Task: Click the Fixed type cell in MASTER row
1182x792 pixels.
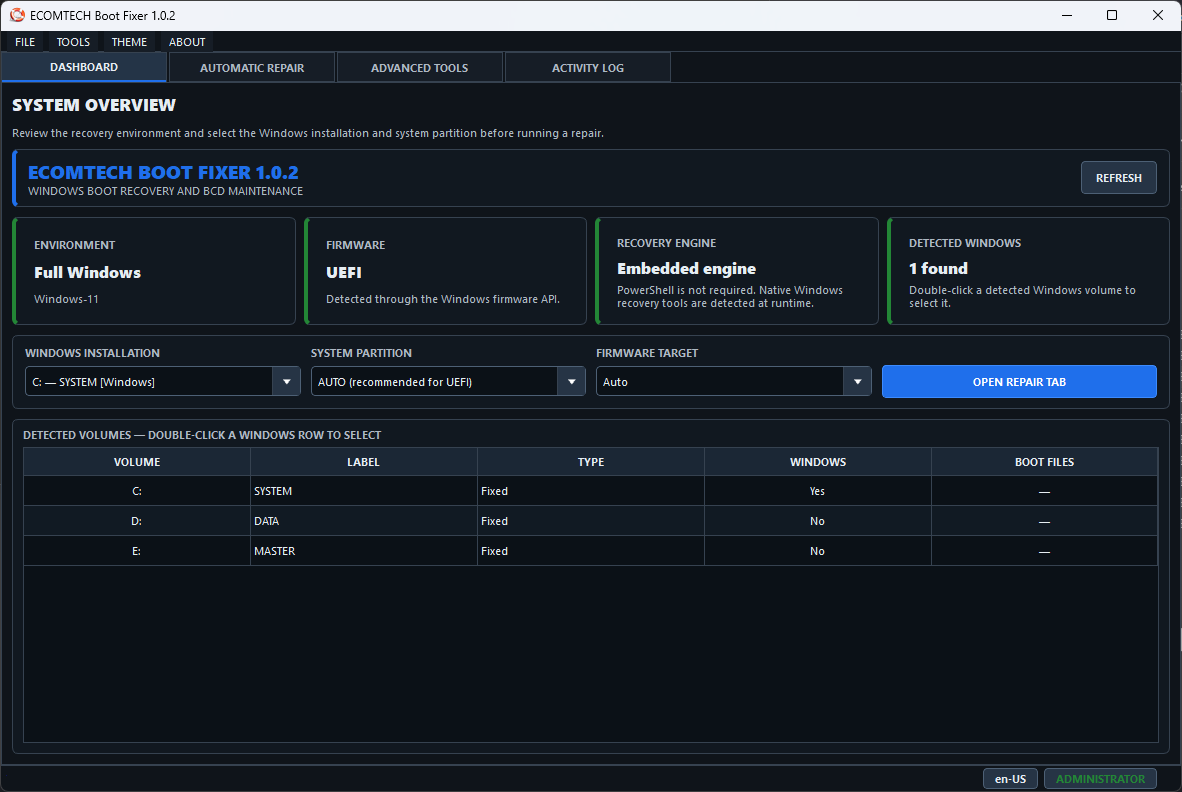Action: tap(591, 552)
